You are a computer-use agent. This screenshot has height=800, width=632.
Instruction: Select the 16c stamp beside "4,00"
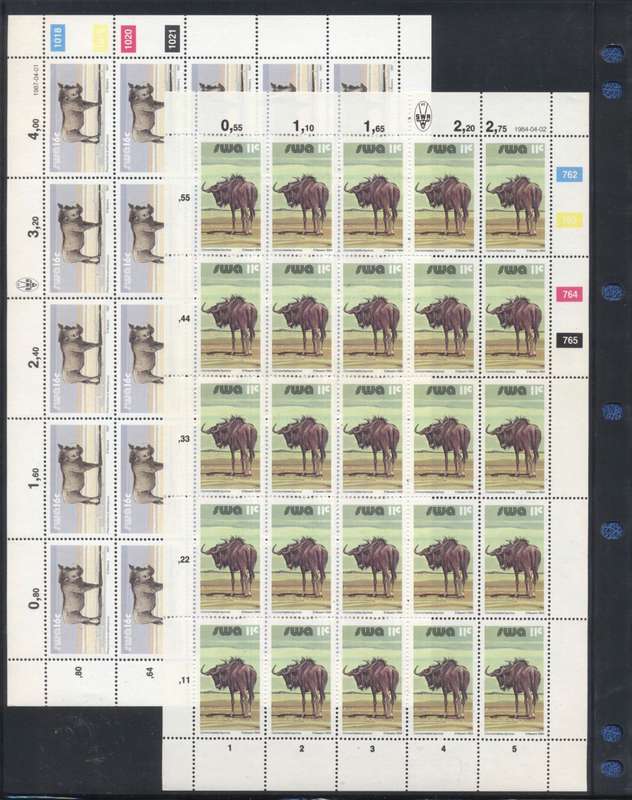[x=80, y=119]
